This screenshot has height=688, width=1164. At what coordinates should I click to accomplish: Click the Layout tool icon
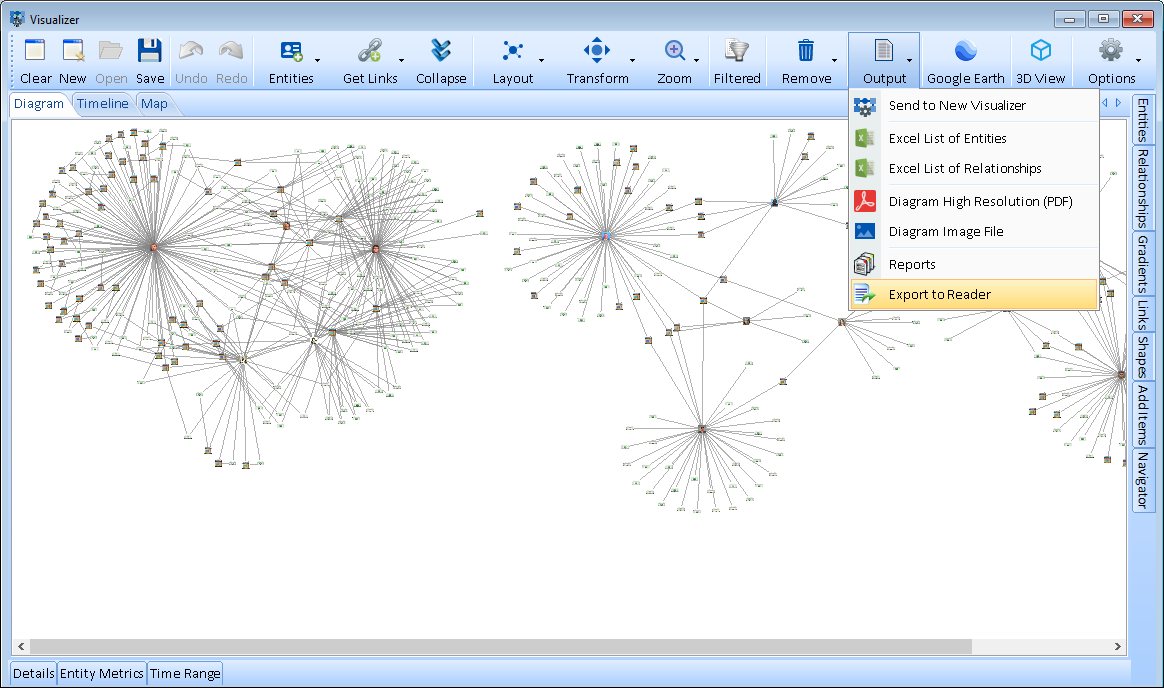513,50
